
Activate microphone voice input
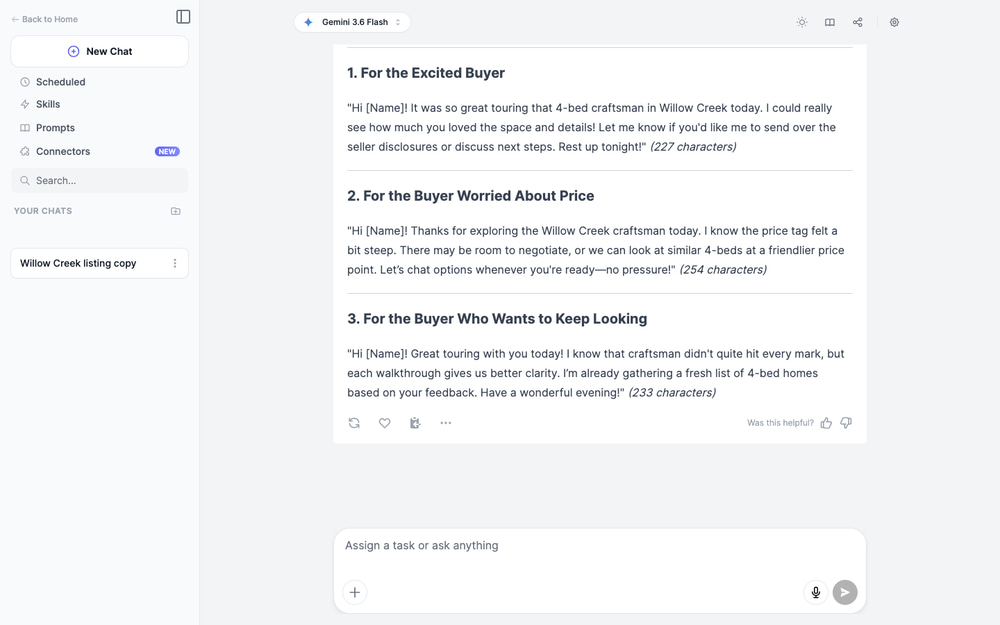[816, 592]
